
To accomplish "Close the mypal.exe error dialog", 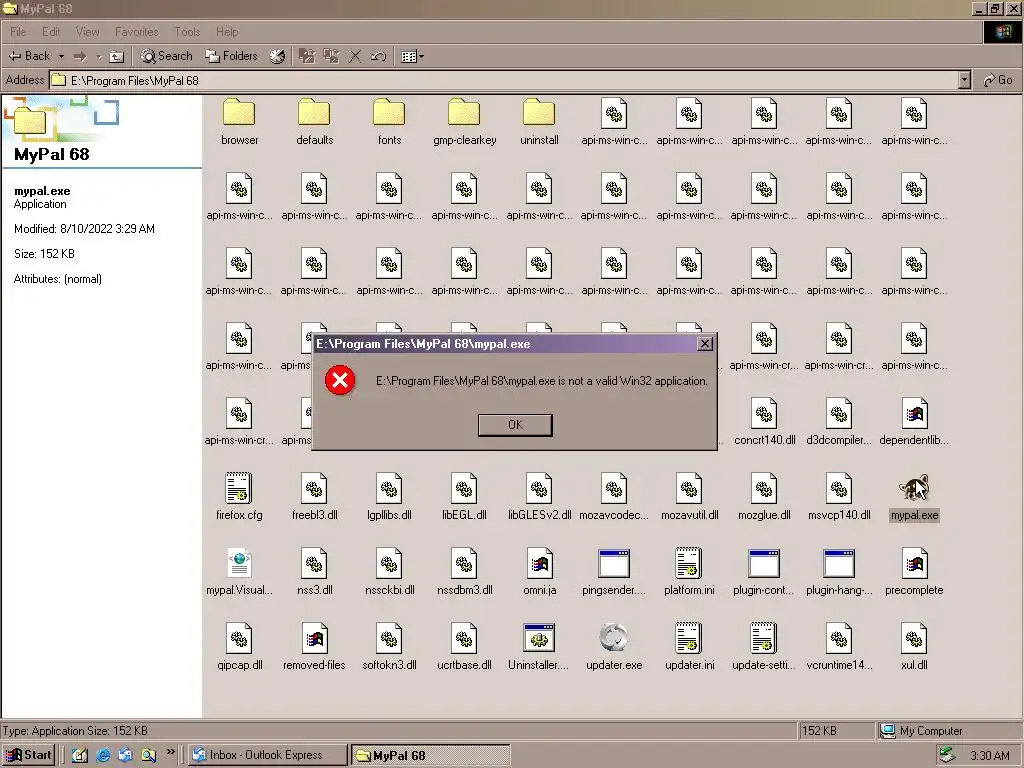I will click(x=705, y=344).
